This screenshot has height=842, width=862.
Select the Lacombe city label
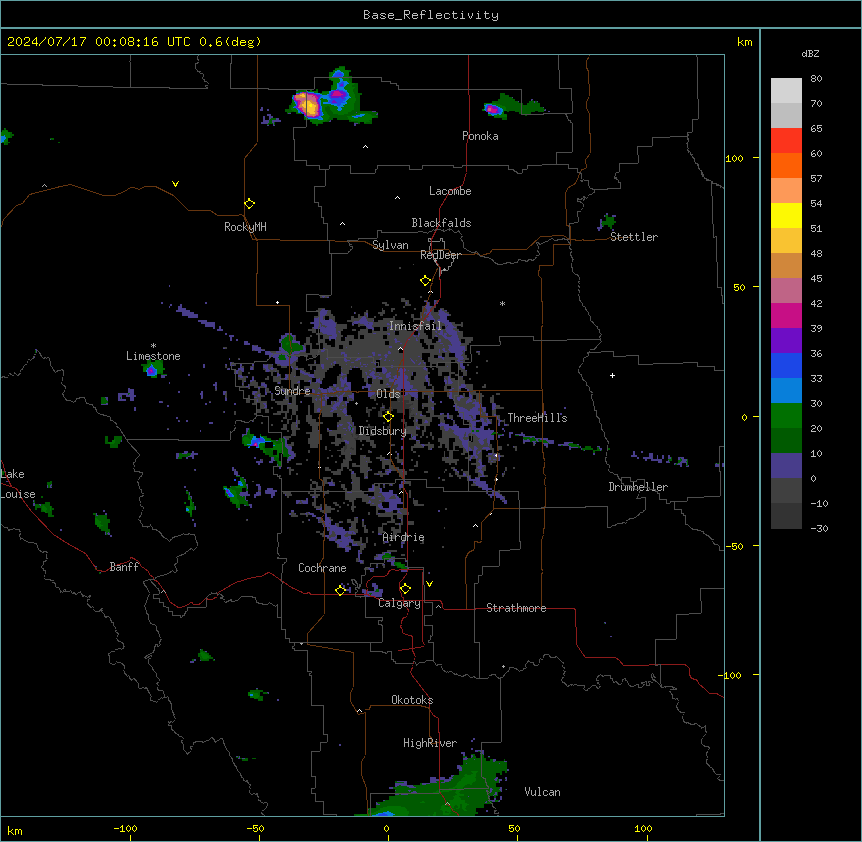tap(450, 191)
